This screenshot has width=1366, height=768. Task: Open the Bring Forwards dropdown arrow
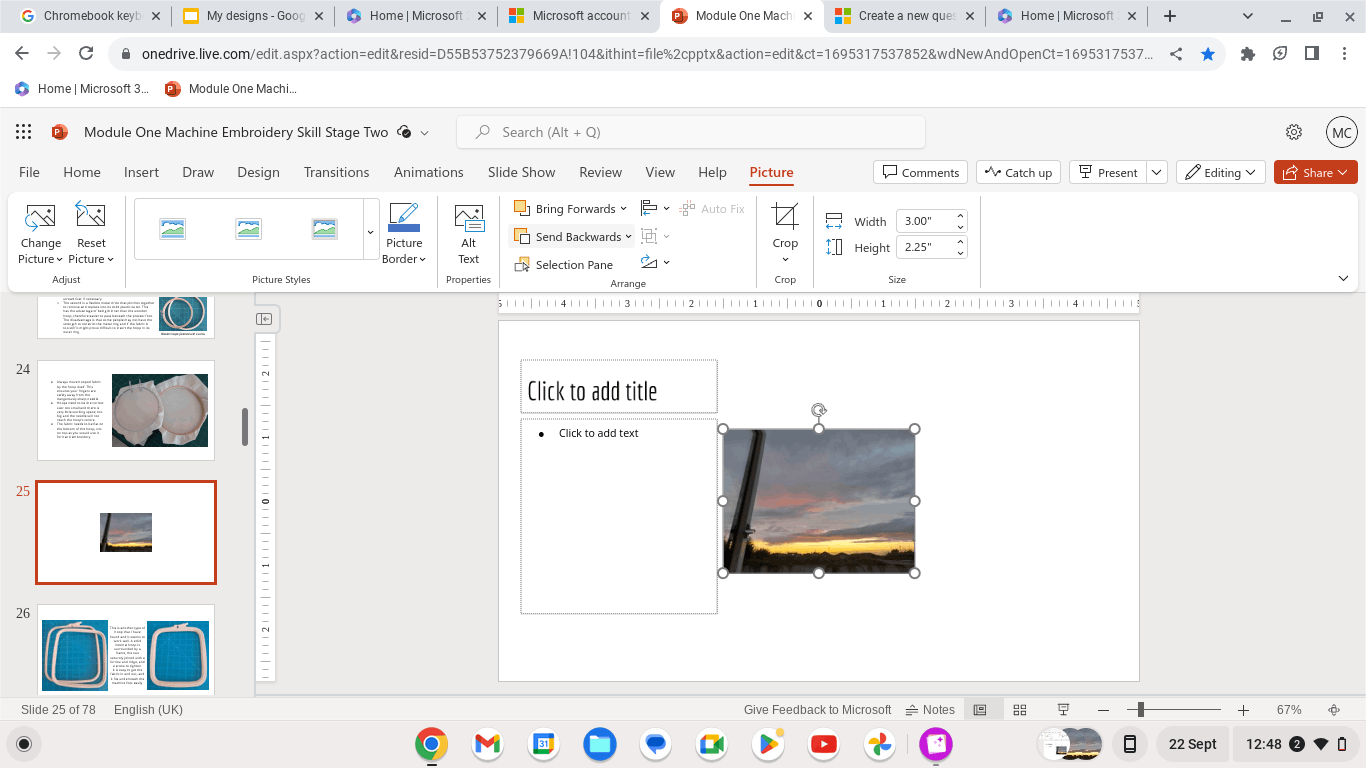[x=623, y=209]
